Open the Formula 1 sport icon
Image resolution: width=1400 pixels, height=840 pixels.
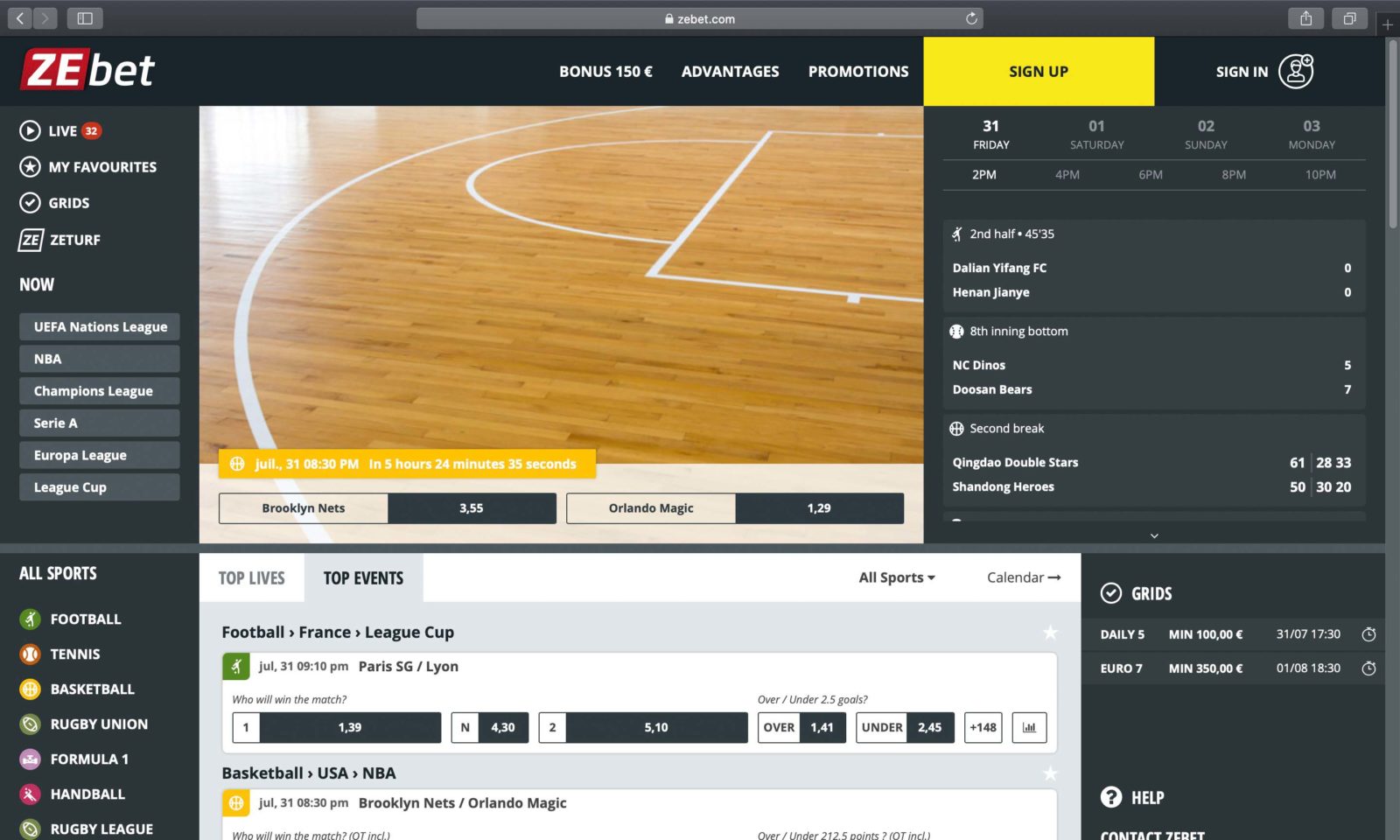tap(29, 759)
